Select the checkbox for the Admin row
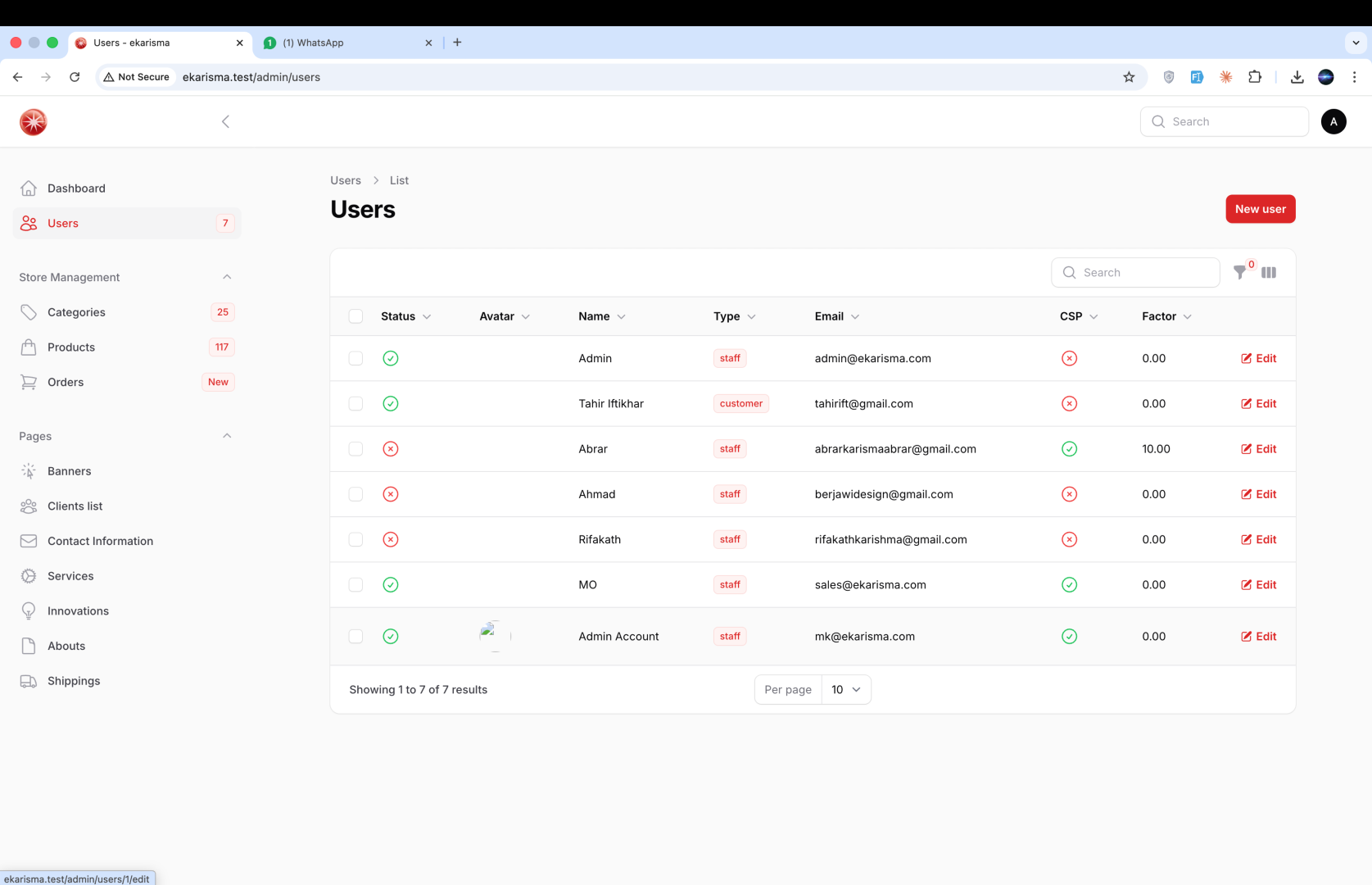Viewport: 1372px width, 885px height. click(355, 359)
